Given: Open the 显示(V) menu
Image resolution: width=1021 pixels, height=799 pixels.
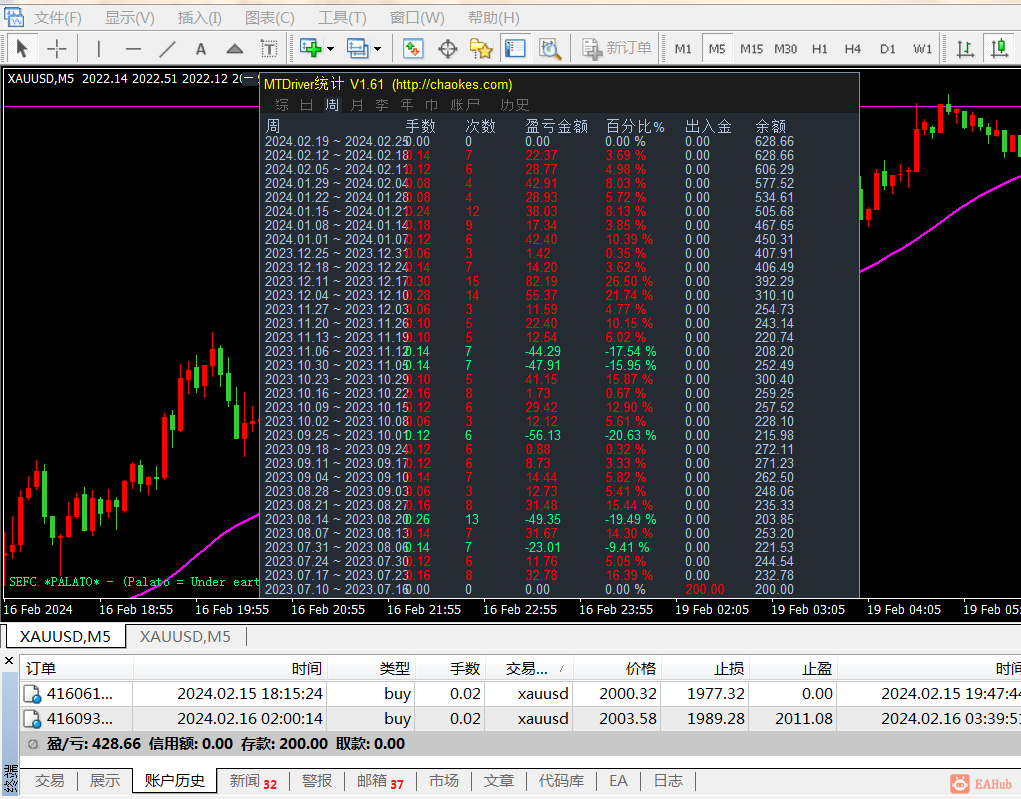Looking at the screenshot, I should point(130,18).
